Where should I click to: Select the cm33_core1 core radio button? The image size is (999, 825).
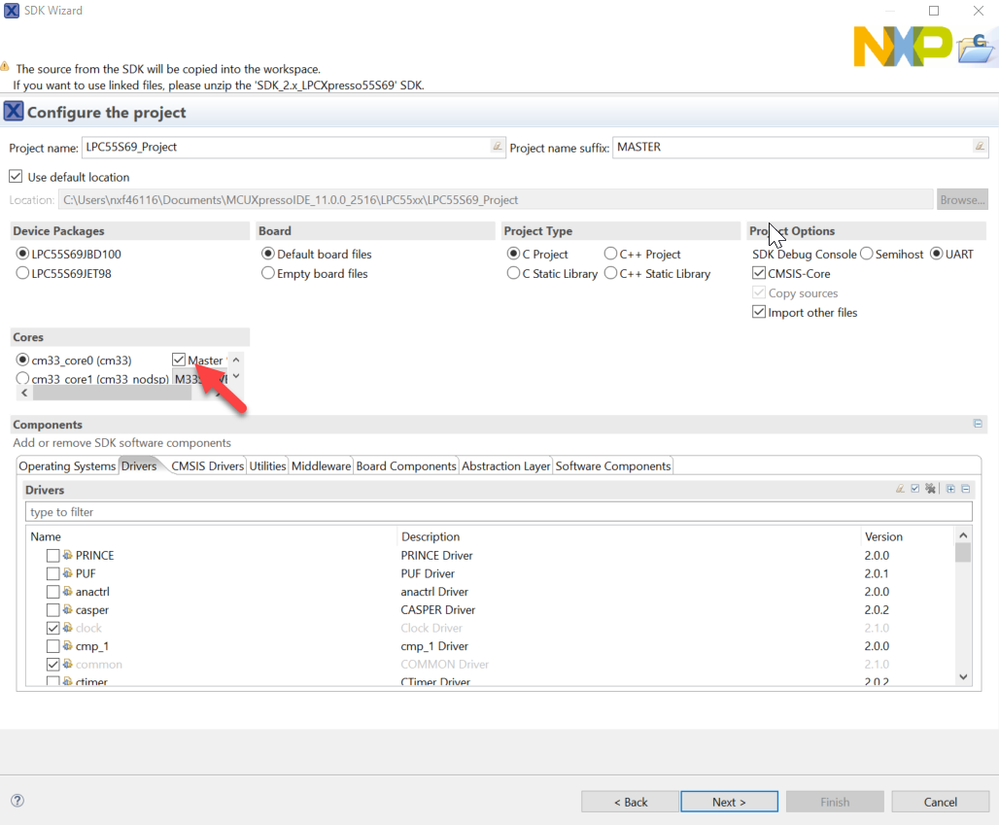[22, 378]
